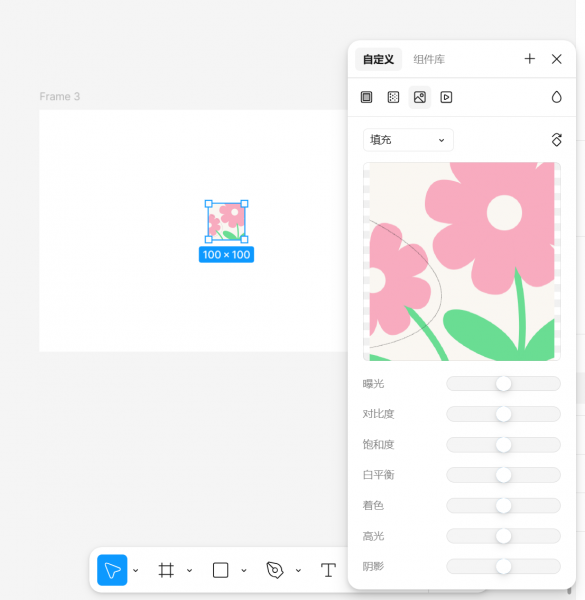Switch to the 自定义 tab
The image size is (585, 600).
pyautogui.click(x=378, y=59)
